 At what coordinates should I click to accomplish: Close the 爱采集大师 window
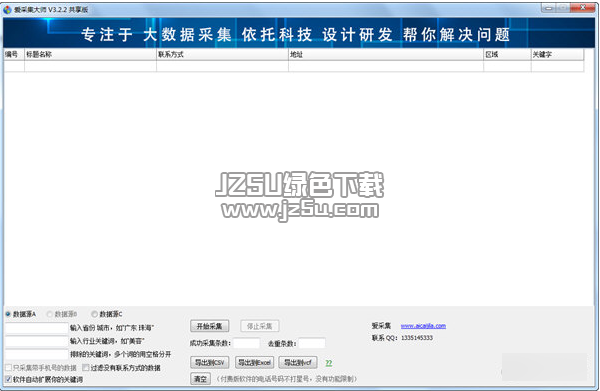point(582,8)
